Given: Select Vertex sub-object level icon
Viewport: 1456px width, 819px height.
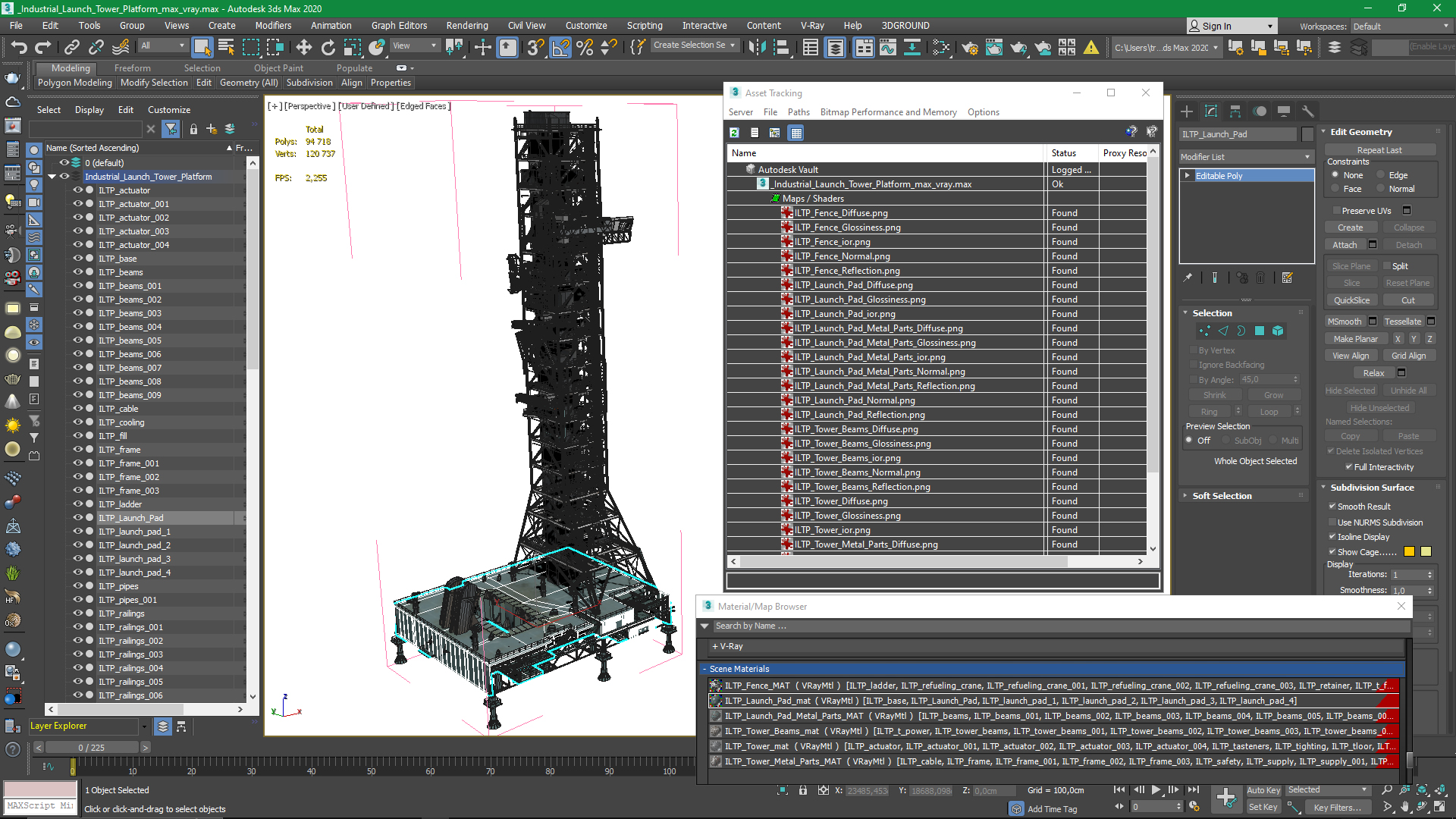Looking at the screenshot, I should 1204,331.
